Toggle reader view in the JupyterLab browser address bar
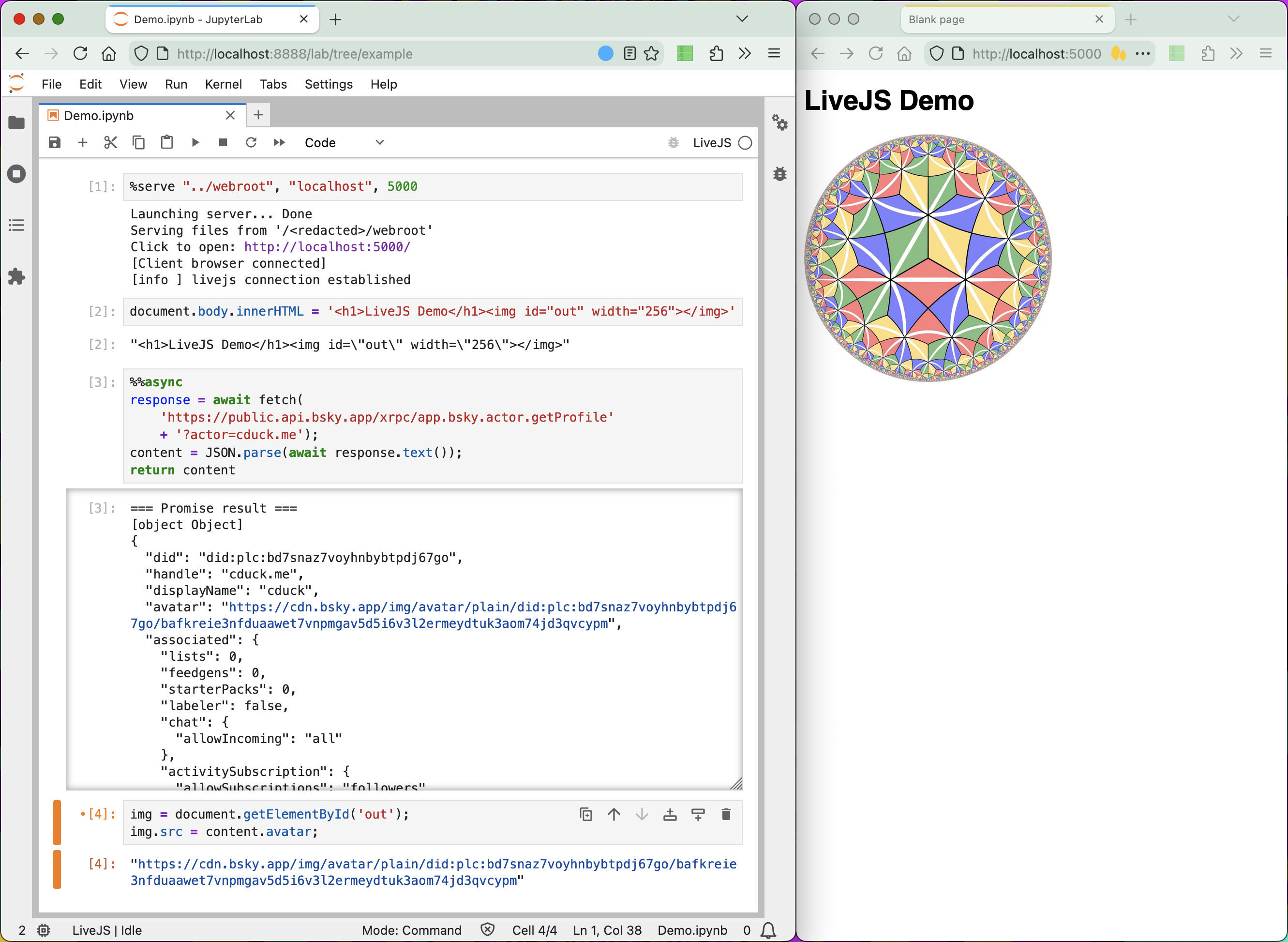This screenshot has width=1288, height=942. point(630,54)
